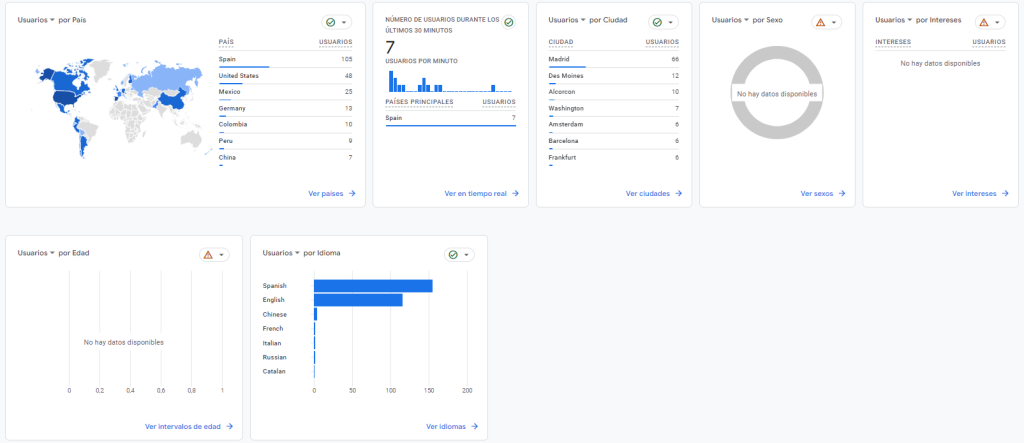1024x443 pixels.
Task: Click green check status icon in Idioma card
Action: 453,255
